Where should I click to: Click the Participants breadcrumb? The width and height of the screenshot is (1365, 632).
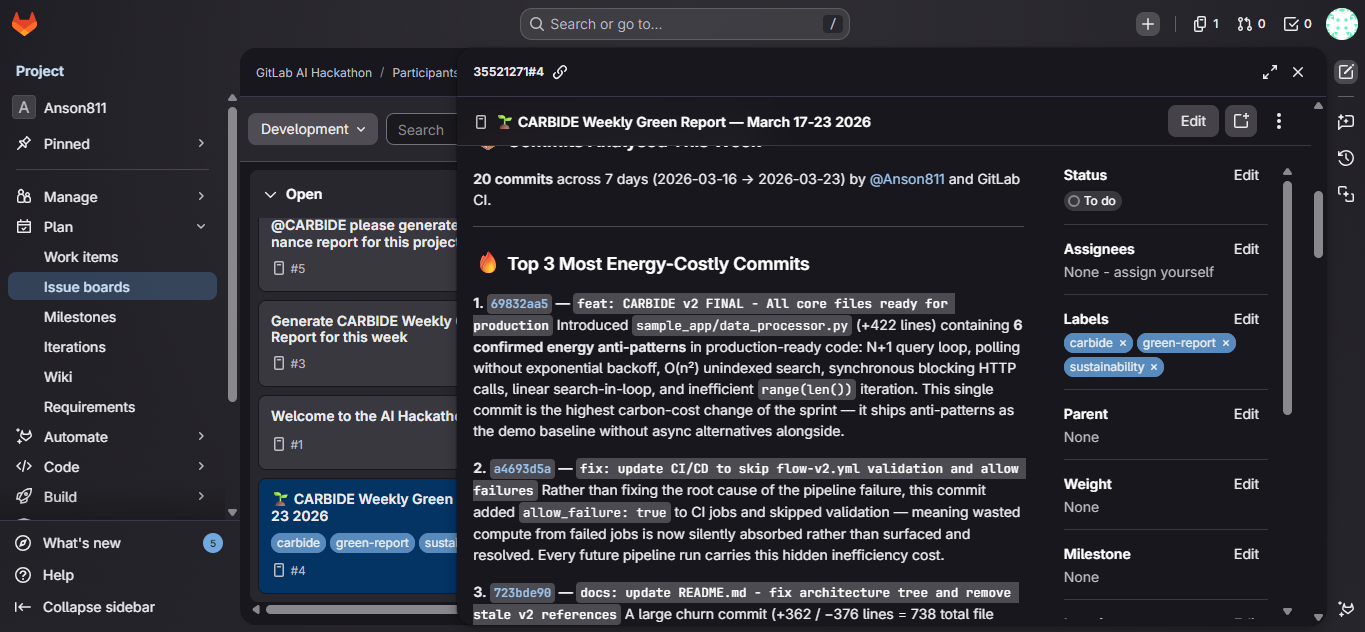pyautogui.click(x=425, y=73)
